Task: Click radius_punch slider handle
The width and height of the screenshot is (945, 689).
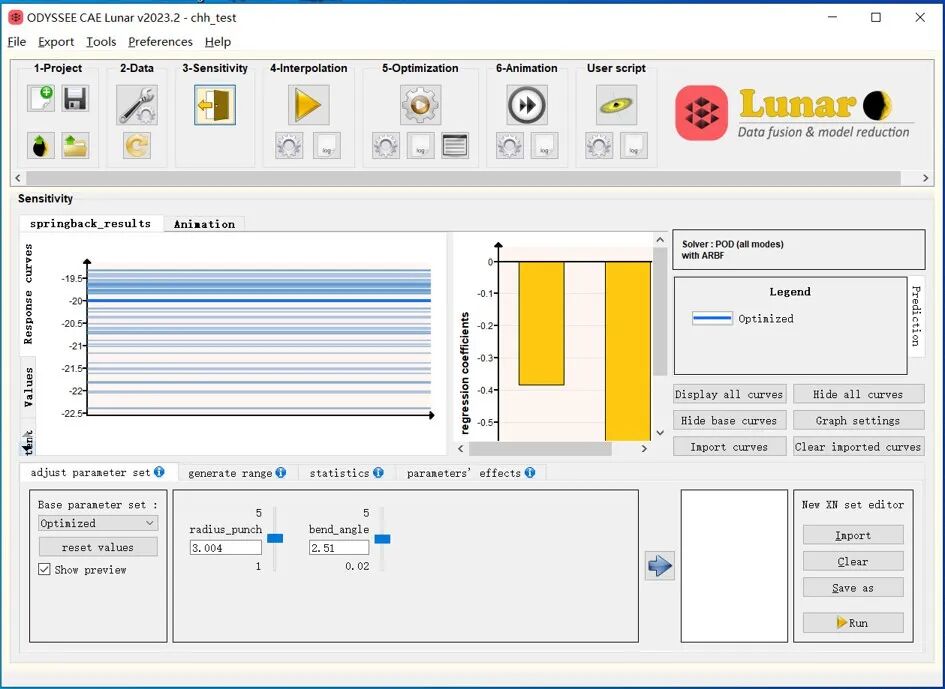Action: [x=275, y=538]
